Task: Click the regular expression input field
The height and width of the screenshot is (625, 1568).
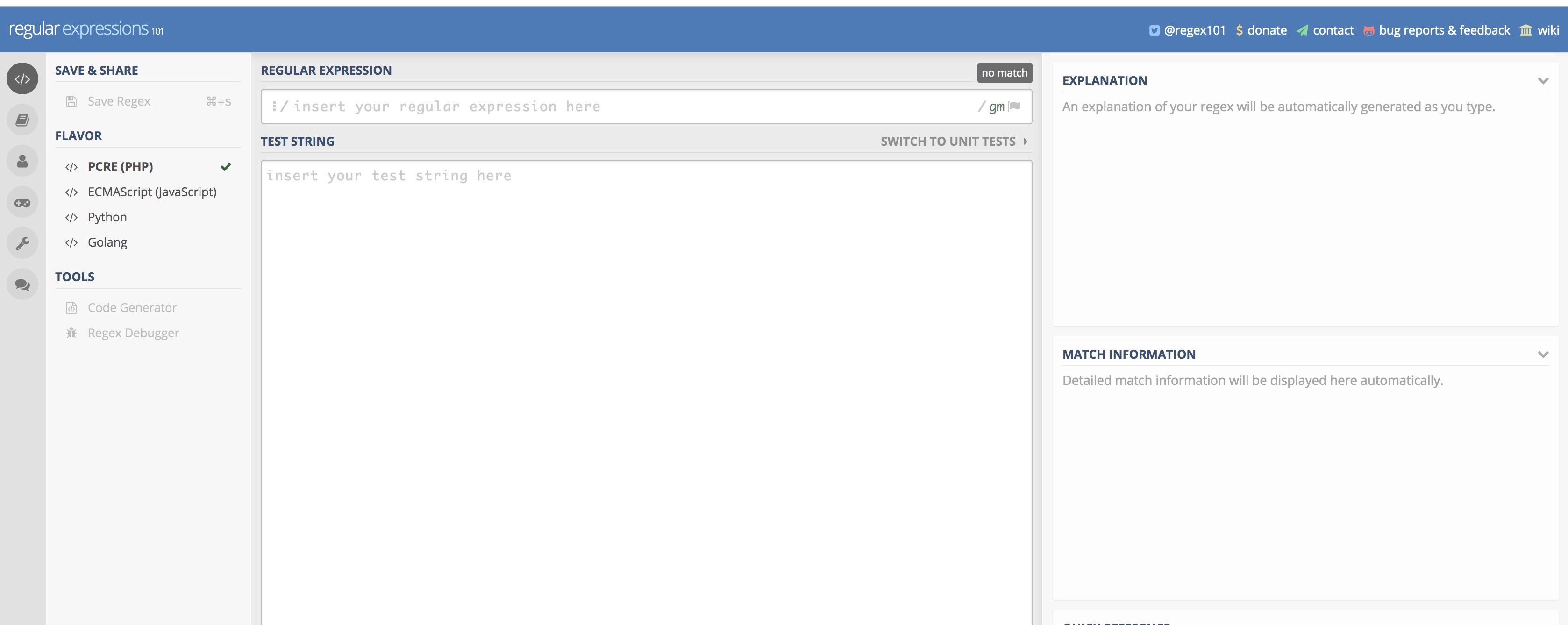Action: coord(633,107)
